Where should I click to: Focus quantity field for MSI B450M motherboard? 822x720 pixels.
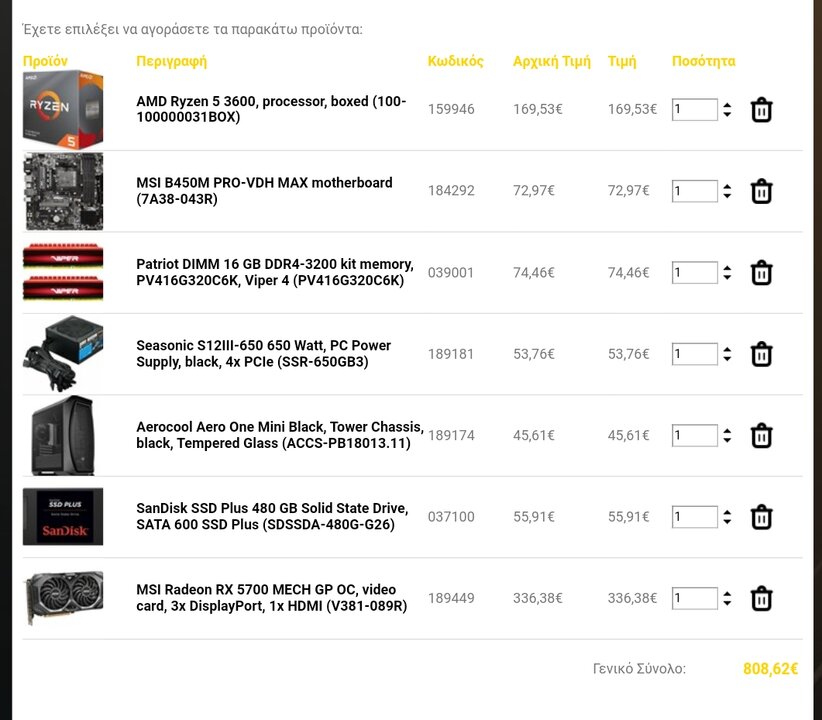click(x=695, y=191)
